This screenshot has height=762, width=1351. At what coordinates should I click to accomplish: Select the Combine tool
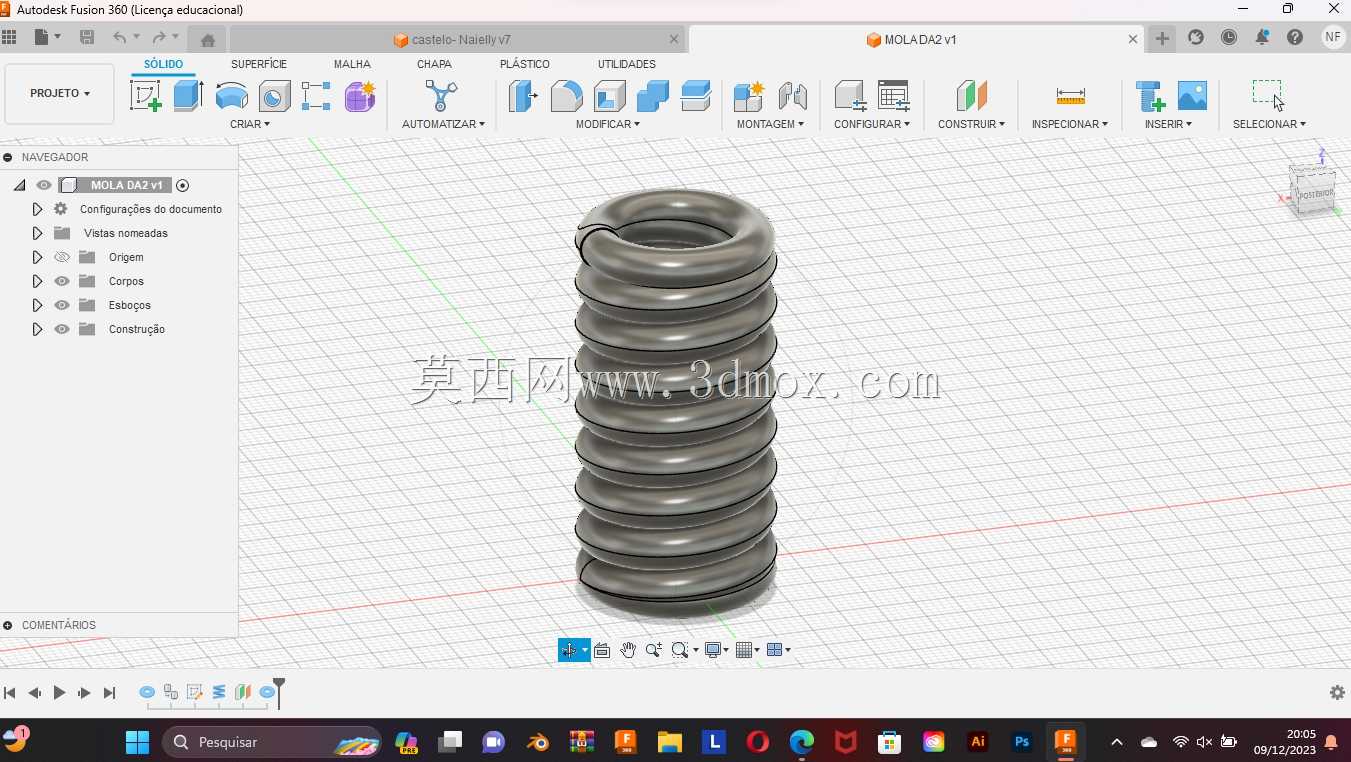click(653, 96)
